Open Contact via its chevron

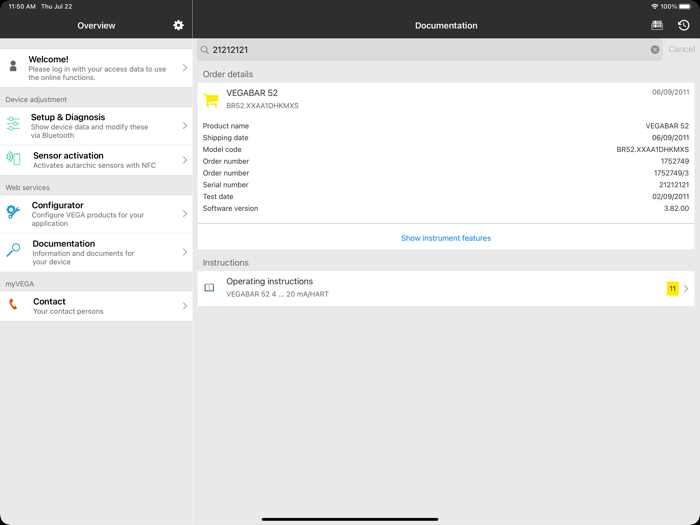pos(185,306)
